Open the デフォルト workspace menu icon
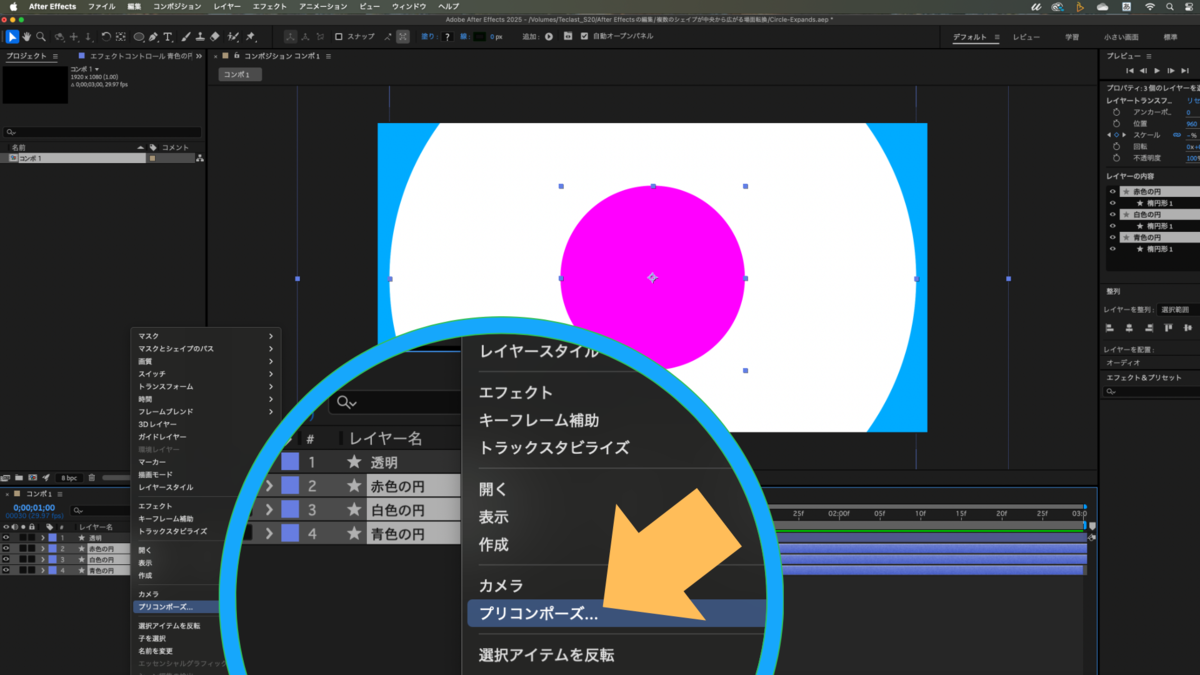 coord(996,37)
